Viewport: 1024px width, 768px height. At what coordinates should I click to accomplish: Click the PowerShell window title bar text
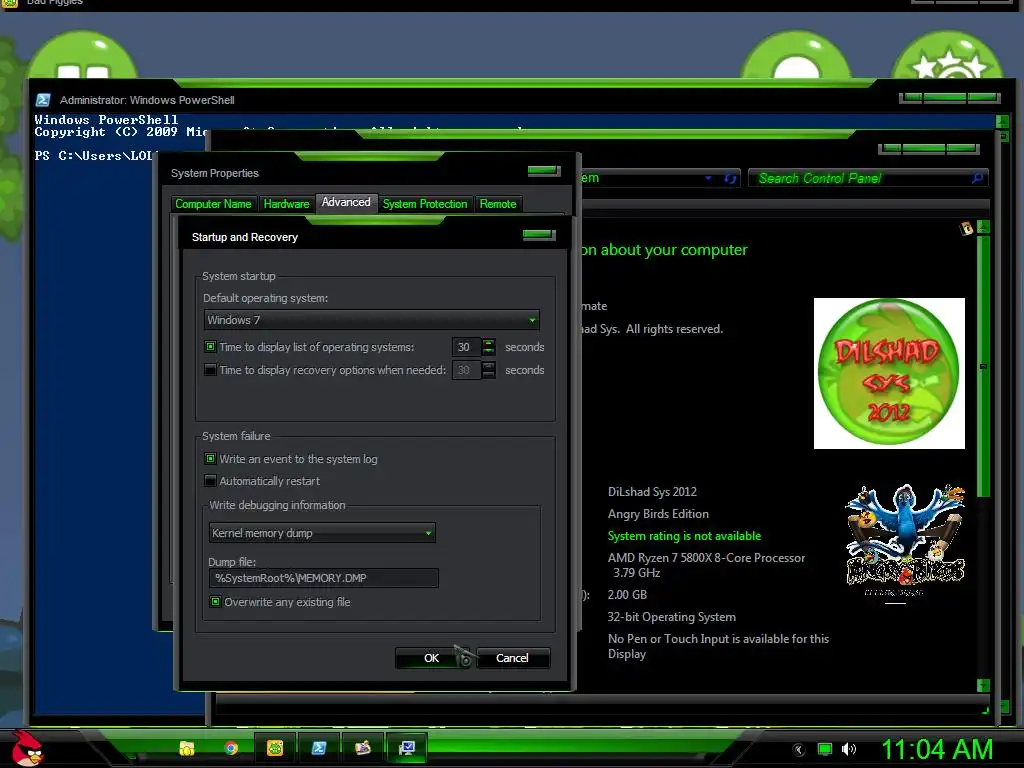point(147,100)
